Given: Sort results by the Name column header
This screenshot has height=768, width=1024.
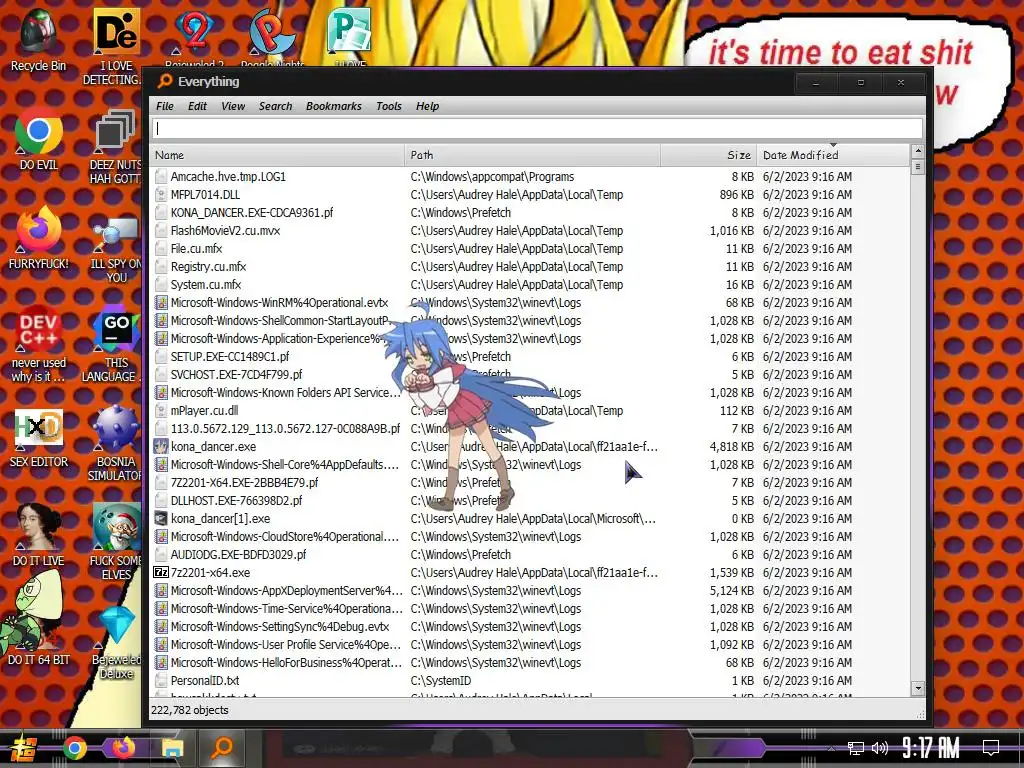Looking at the screenshot, I should (277, 155).
